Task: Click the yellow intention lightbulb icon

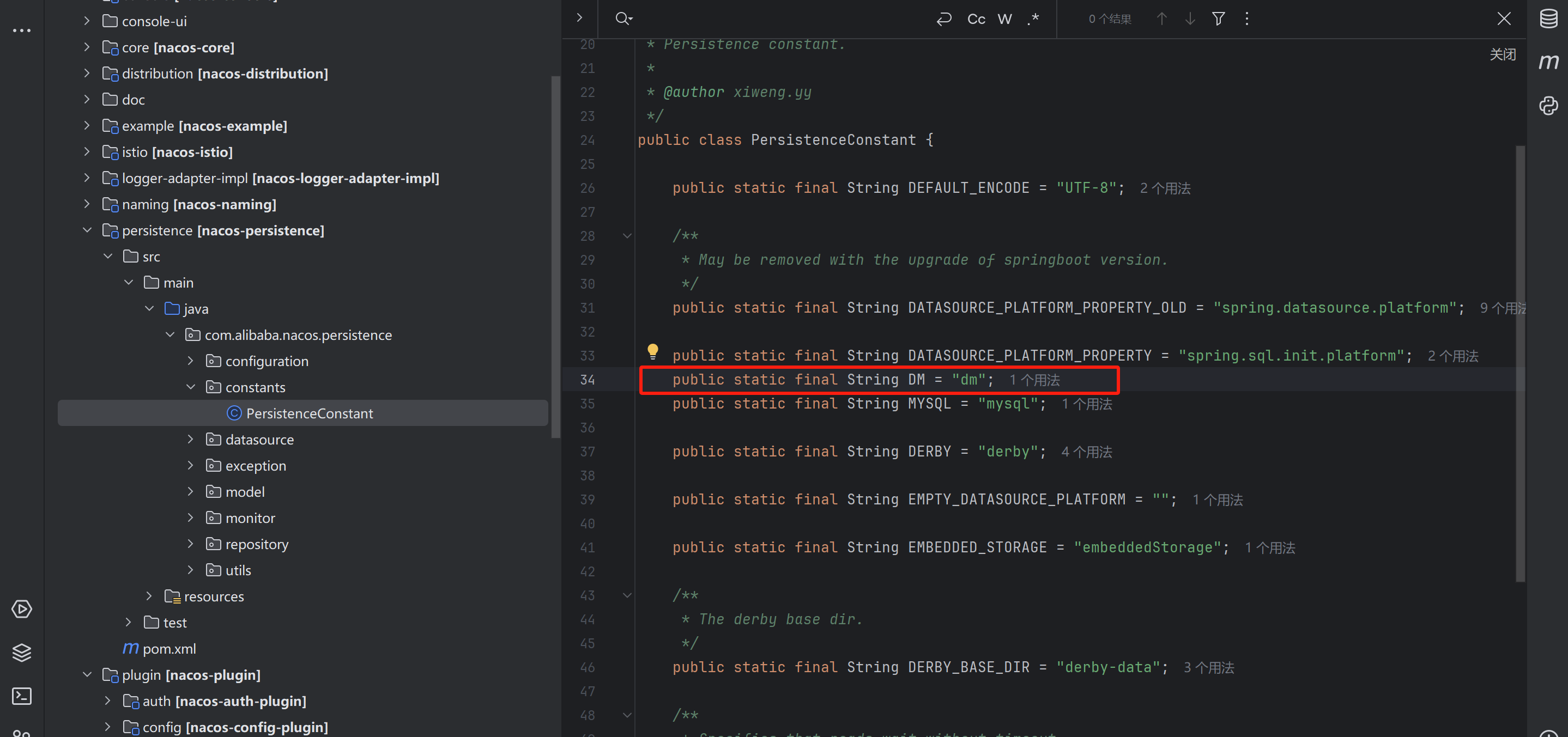Action: click(652, 351)
